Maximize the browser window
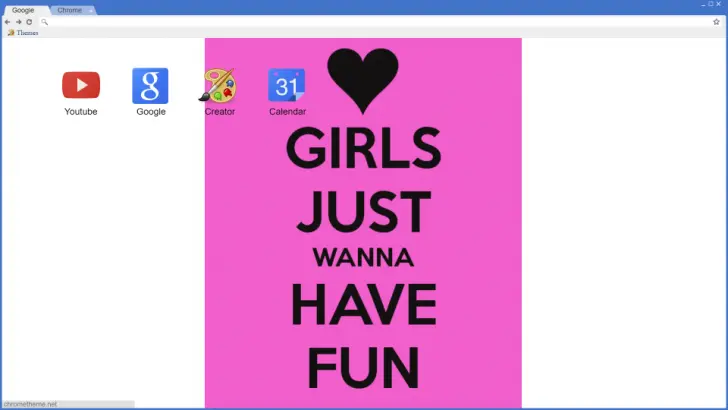Image resolution: width=728 pixels, height=410 pixels. pos(711,4)
